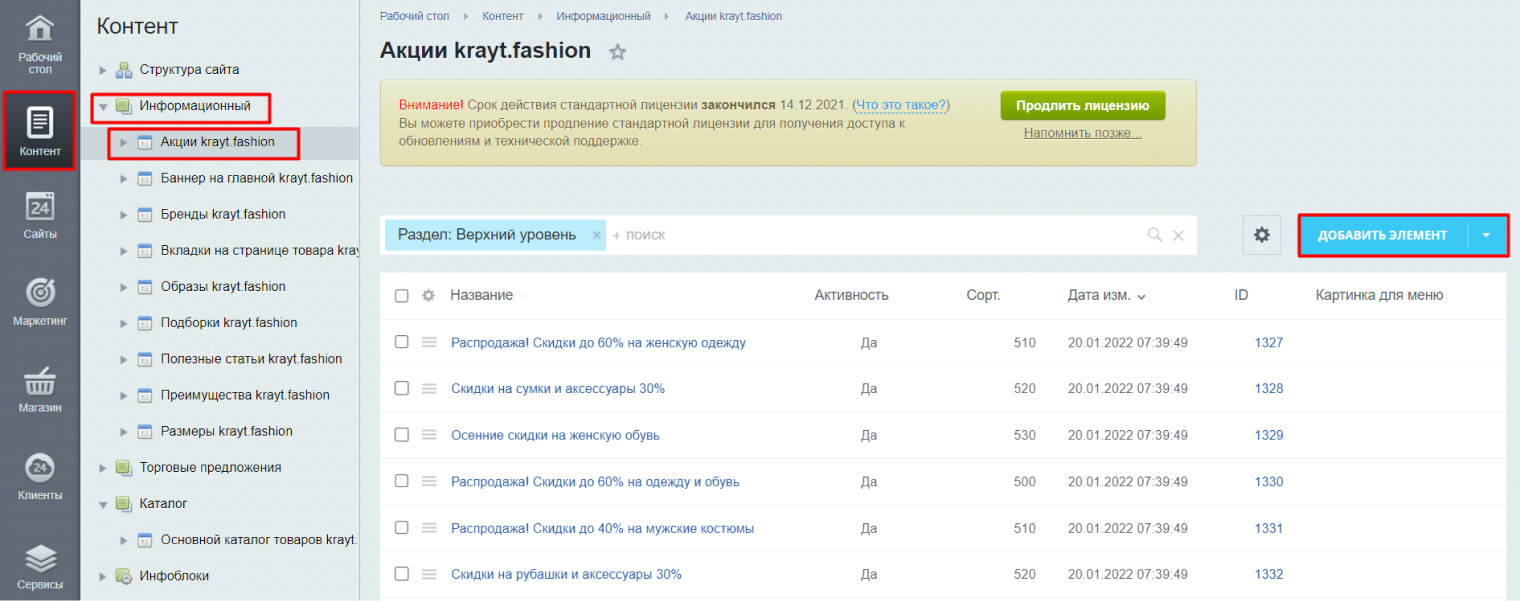
Task: Open dropdown arrow next to Добавить элемент
Action: [x=1486, y=236]
